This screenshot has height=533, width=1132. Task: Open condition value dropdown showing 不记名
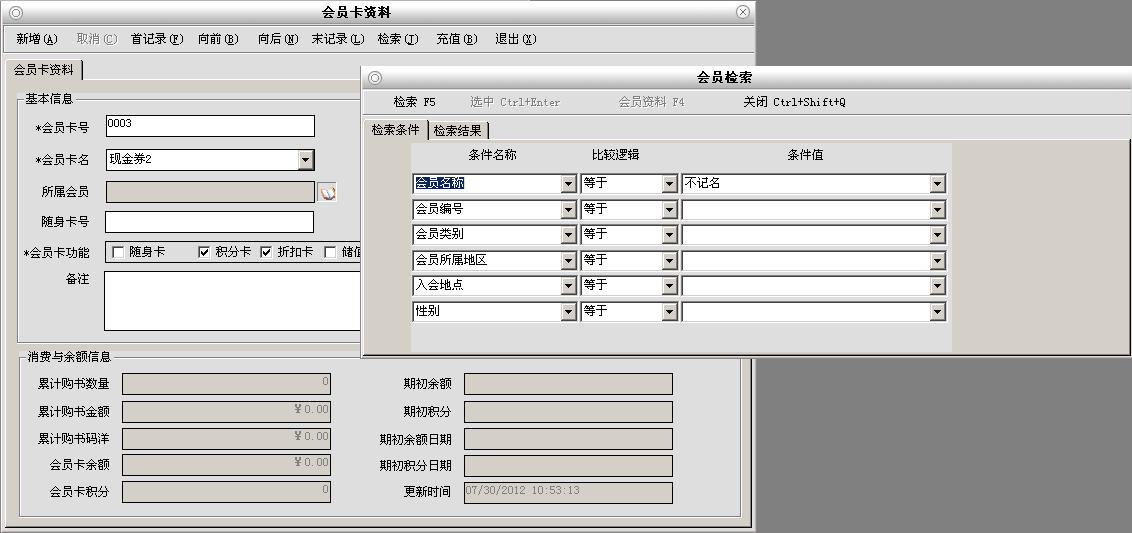tap(937, 184)
